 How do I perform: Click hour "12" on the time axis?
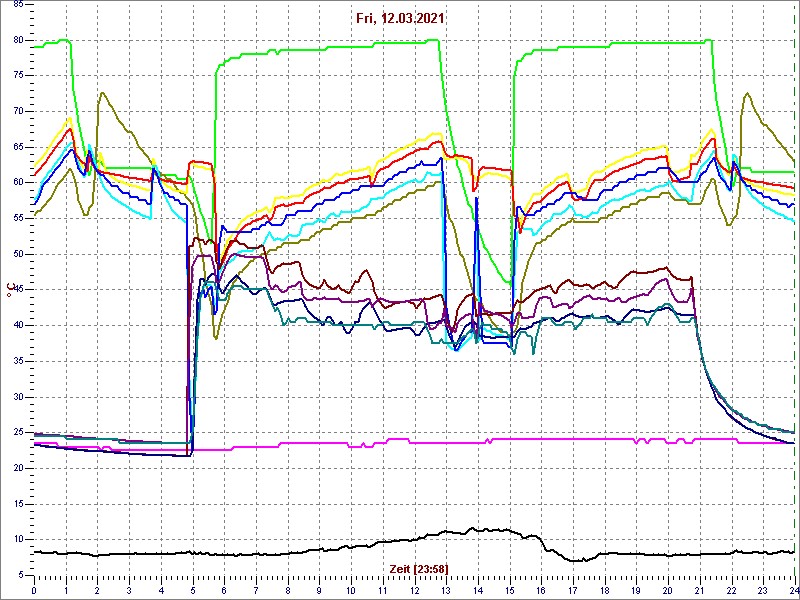tap(414, 590)
